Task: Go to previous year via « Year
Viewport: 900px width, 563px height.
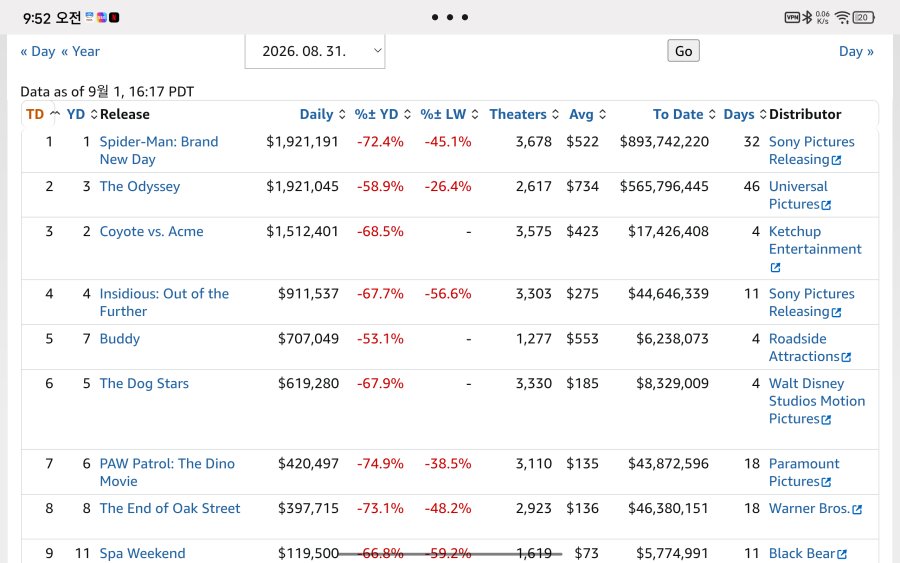Action: point(80,51)
